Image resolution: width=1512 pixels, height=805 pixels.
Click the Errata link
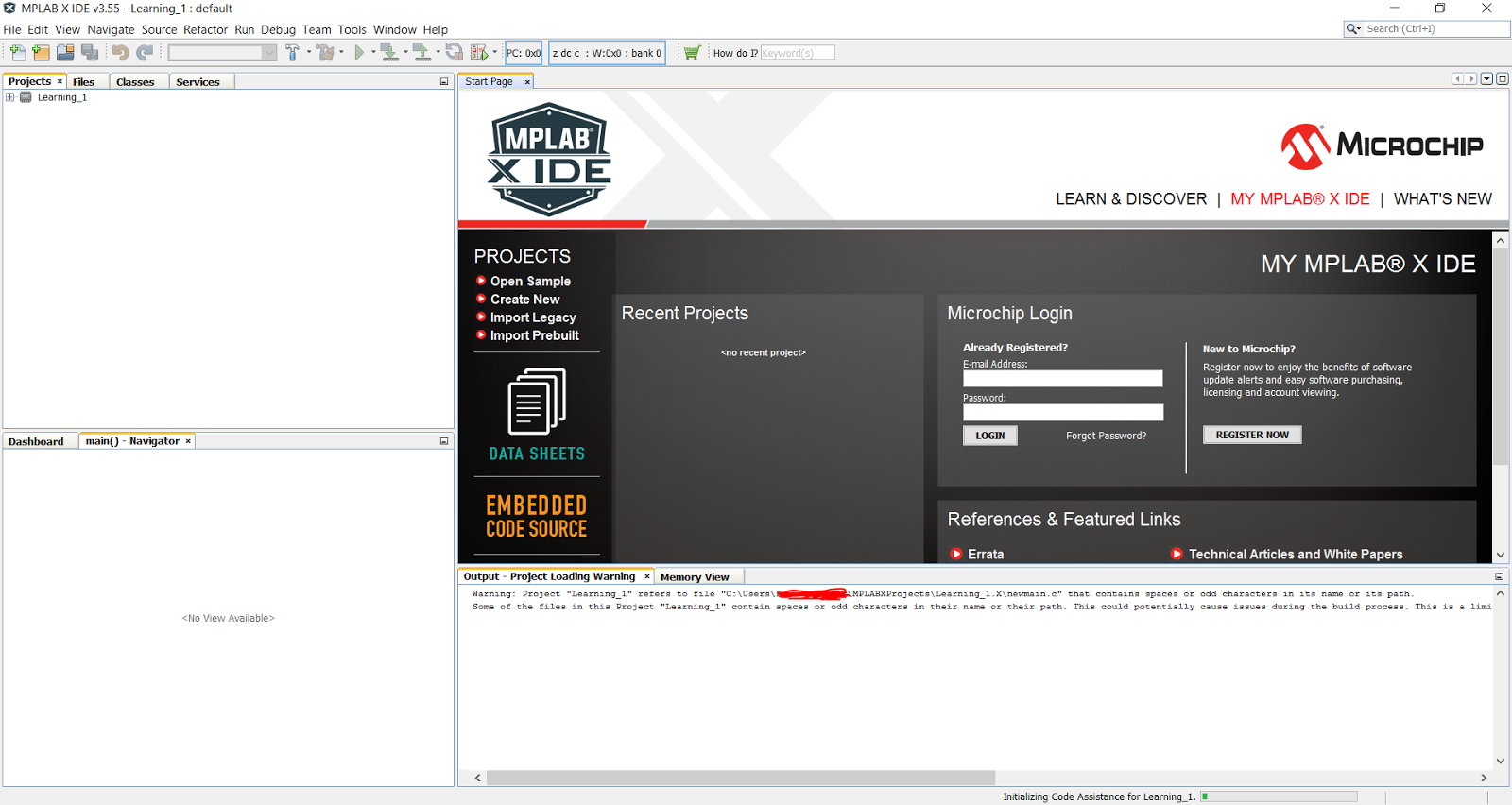986,555
